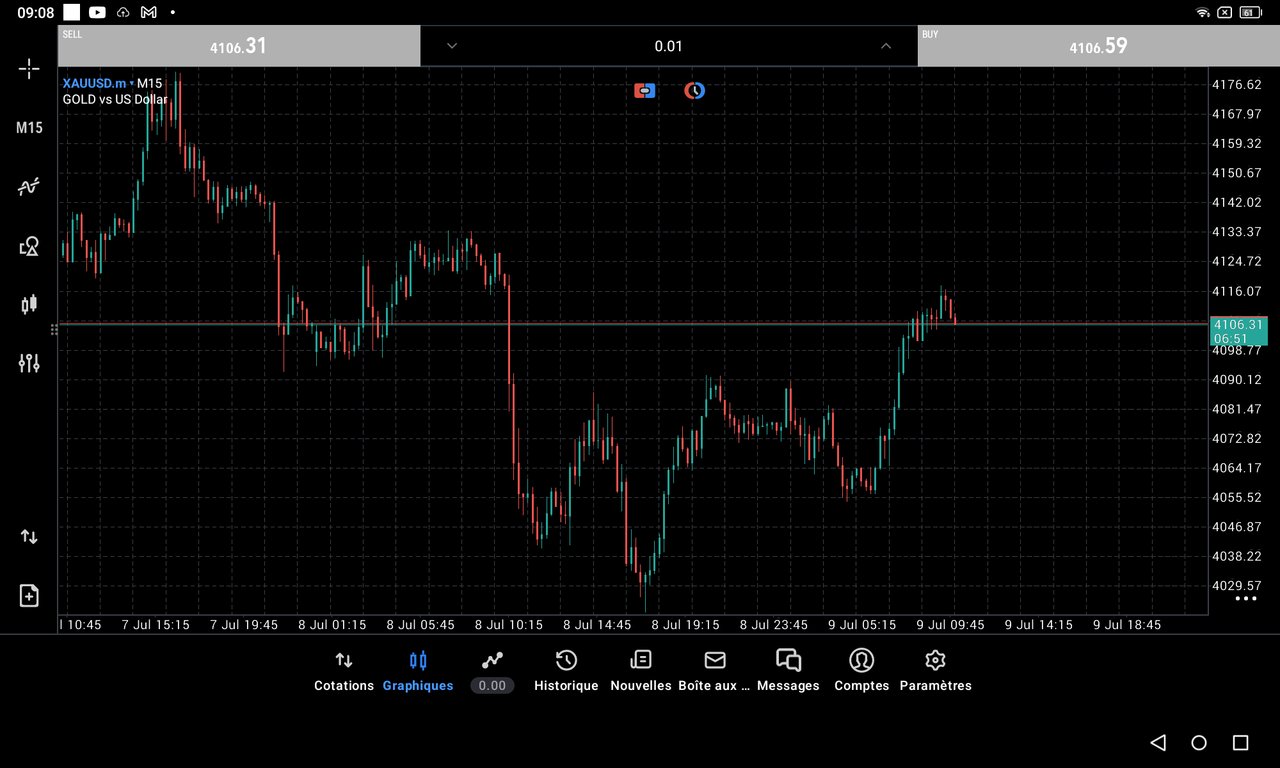Tap the Android back button
The height and width of the screenshot is (768, 1280).
(x=1158, y=742)
